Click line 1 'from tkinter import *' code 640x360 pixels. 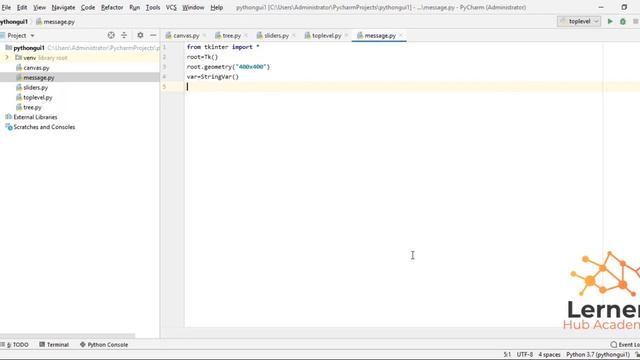(x=223, y=47)
